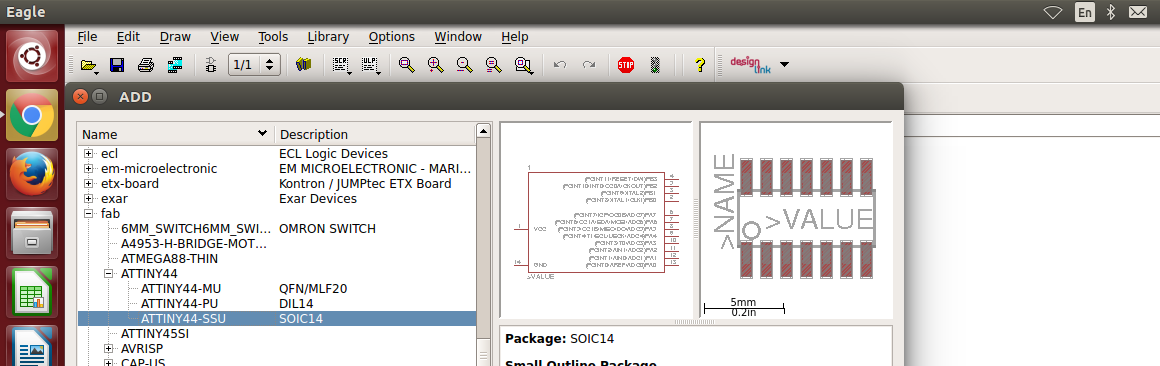Click the En keyboard layout indicator

pos(1085,12)
